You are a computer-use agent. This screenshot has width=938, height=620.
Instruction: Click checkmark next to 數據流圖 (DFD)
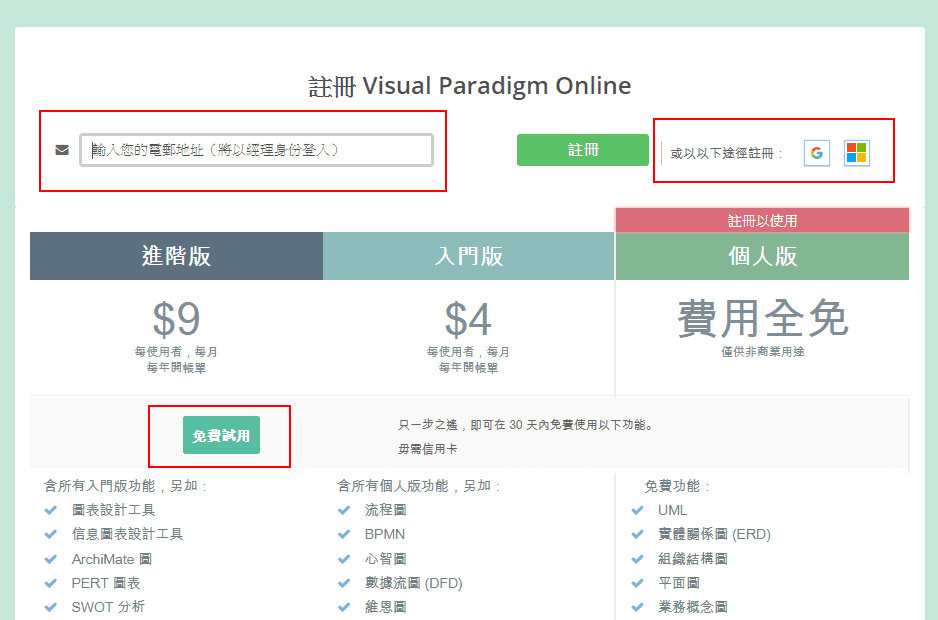(344, 583)
